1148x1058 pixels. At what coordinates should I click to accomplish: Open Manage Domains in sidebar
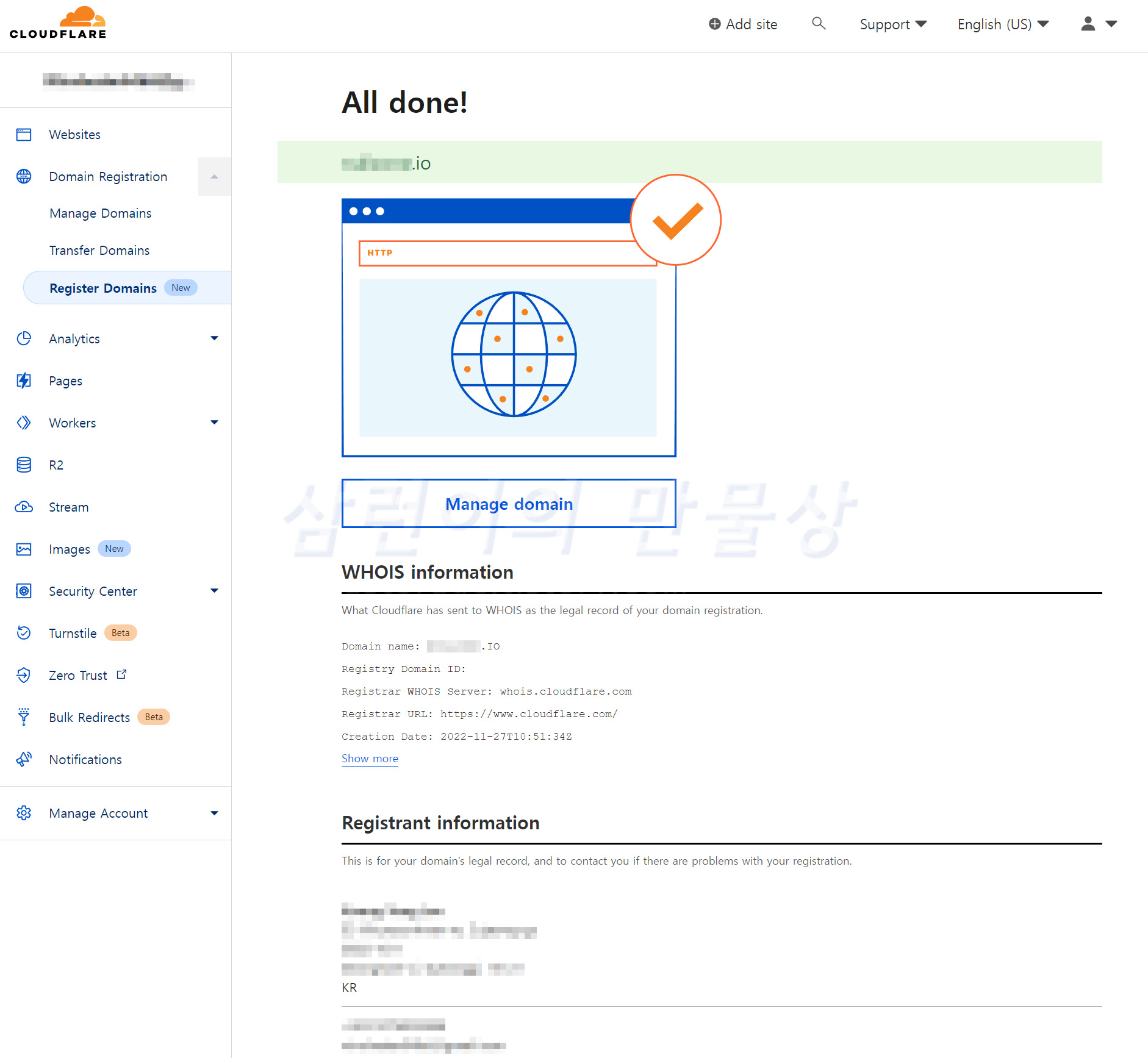[x=101, y=213]
